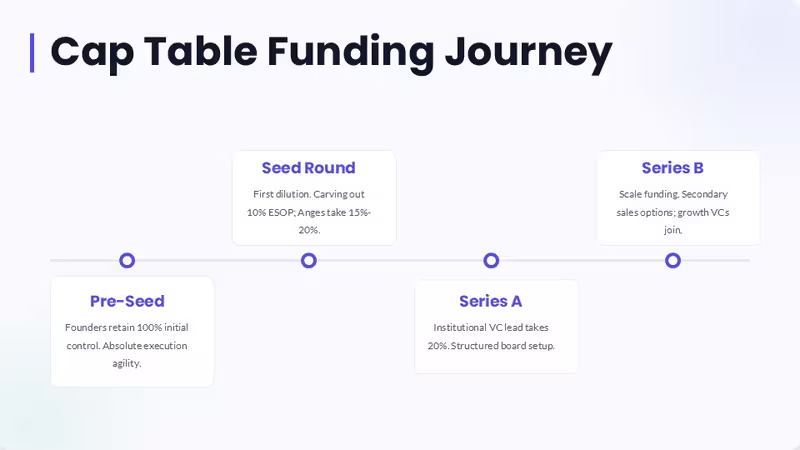Select the Series B heading text
800x450 pixels.
[x=672, y=168]
